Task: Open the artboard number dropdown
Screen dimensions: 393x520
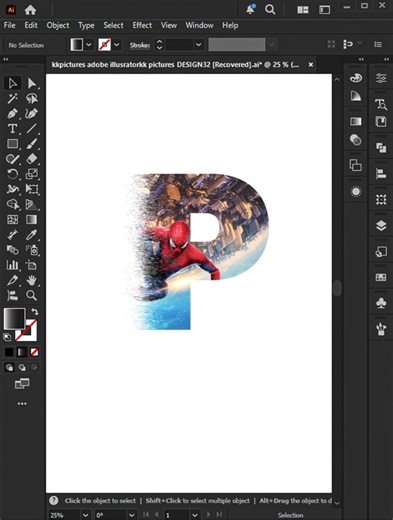Action: pyautogui.click(x=194, y=515)
